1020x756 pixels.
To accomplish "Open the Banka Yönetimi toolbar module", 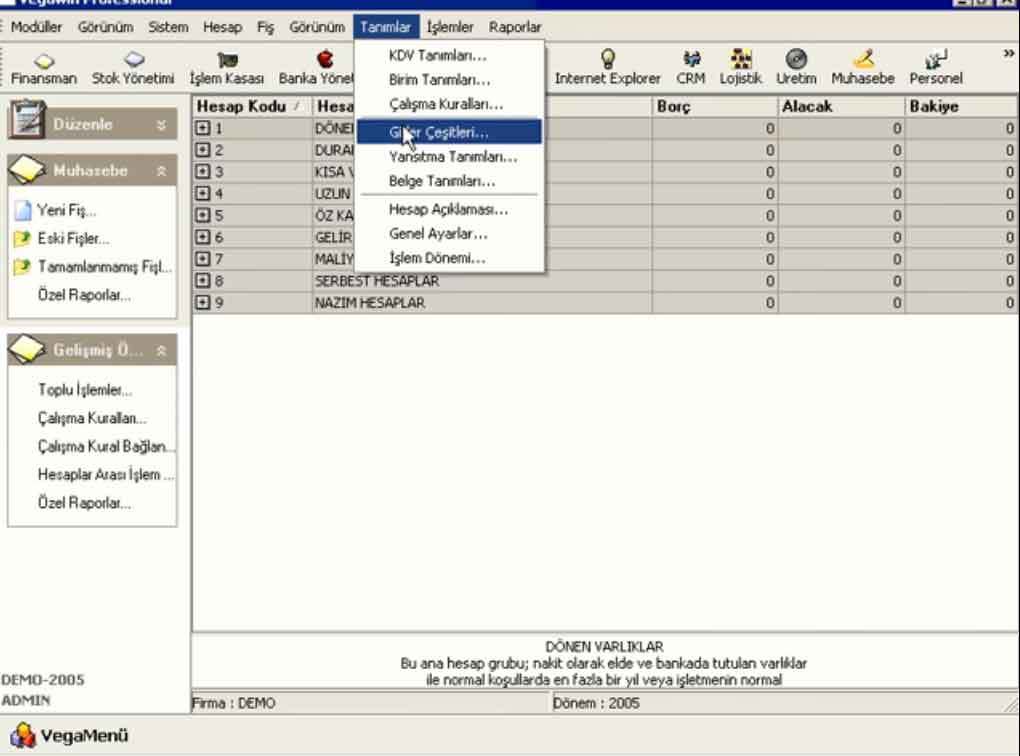I will click(x=316, y=68).
